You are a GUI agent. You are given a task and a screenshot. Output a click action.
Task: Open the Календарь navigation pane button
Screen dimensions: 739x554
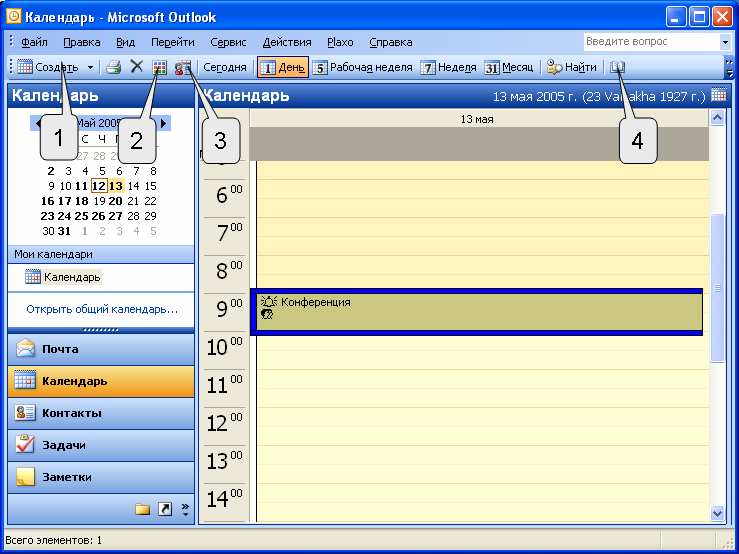[x=101, y=381]
